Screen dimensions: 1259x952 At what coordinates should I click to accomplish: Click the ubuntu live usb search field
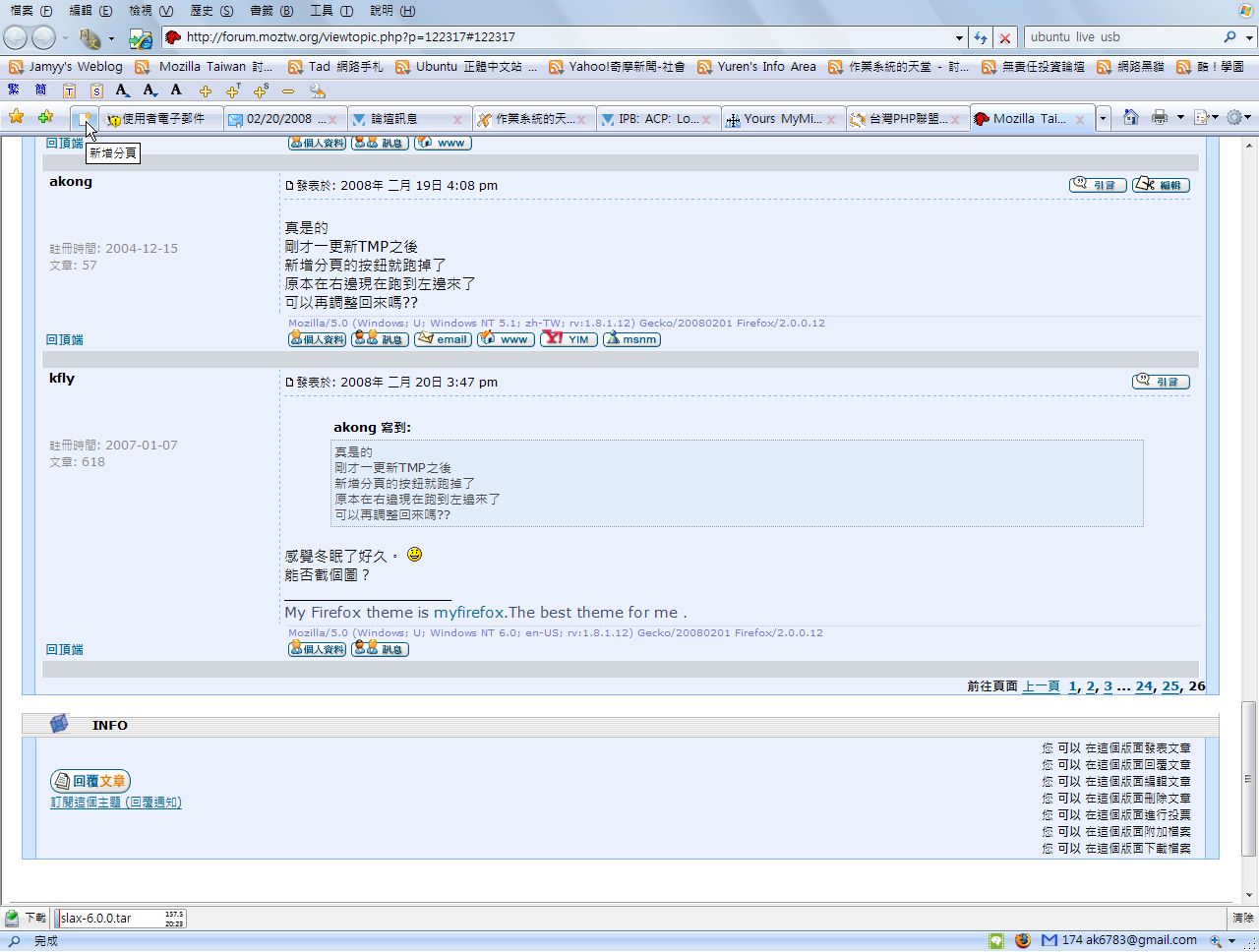click(1119, 37)
